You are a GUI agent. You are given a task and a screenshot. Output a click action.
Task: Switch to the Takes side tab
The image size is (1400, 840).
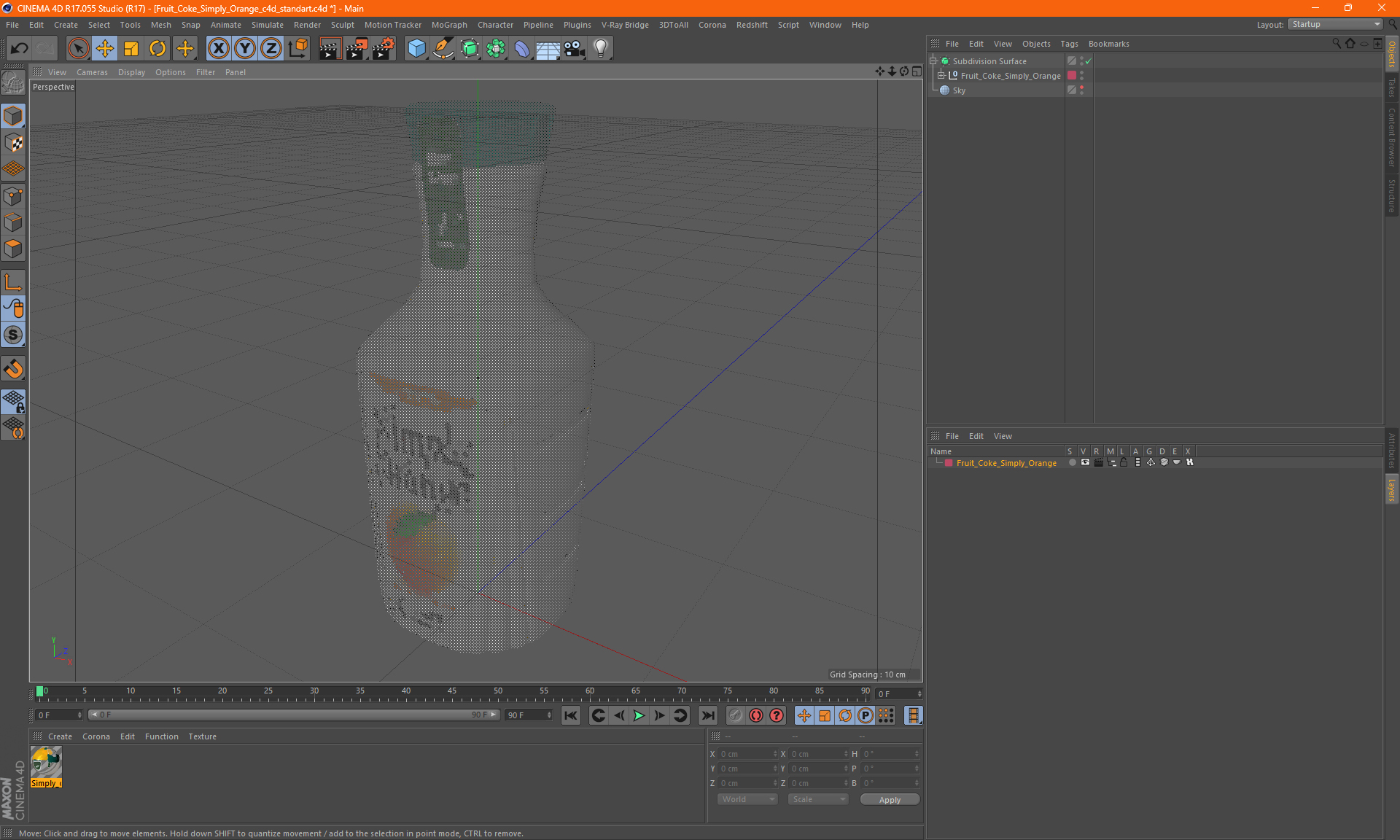[x=1392, y=87]
